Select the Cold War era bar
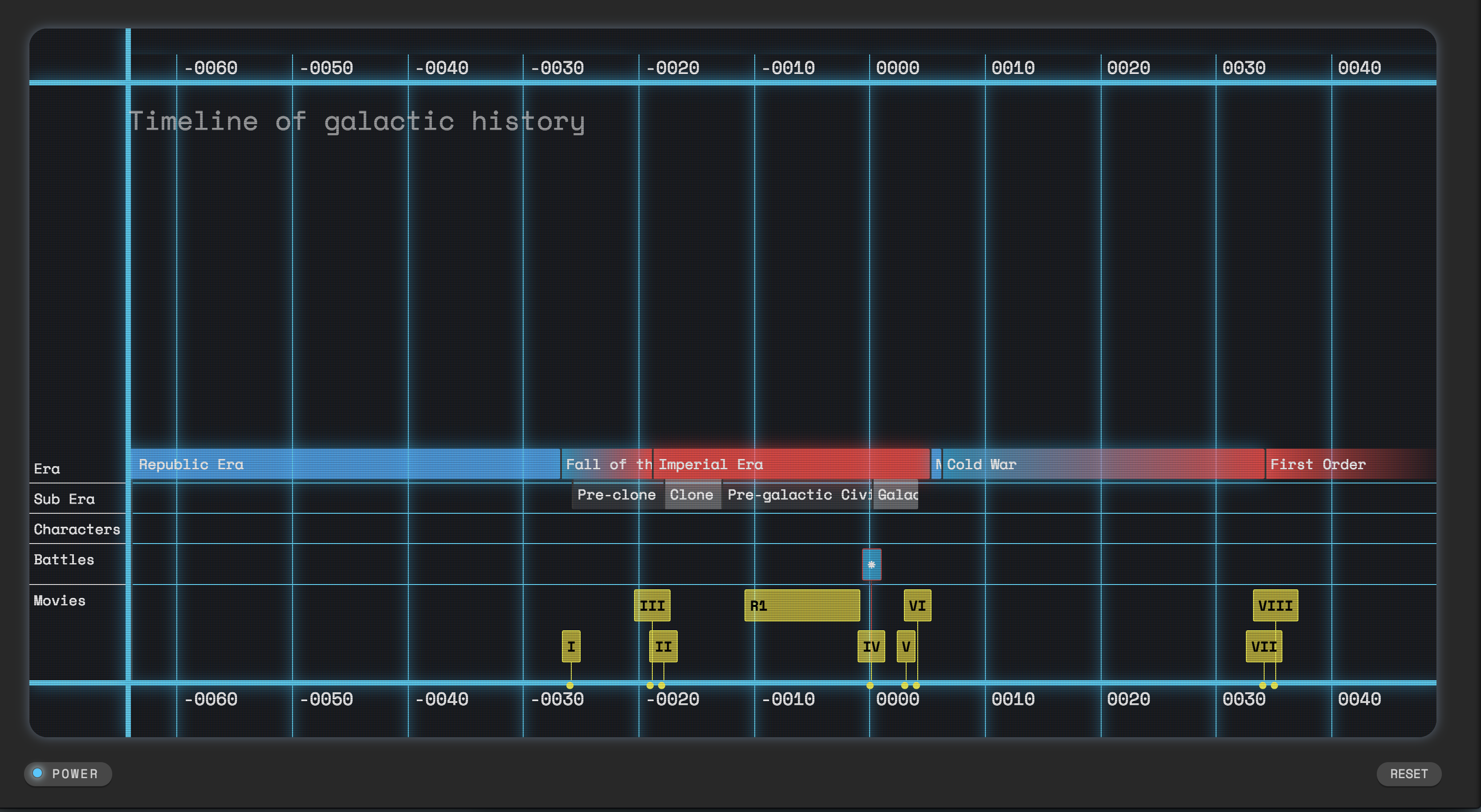 pos(1103,464)
